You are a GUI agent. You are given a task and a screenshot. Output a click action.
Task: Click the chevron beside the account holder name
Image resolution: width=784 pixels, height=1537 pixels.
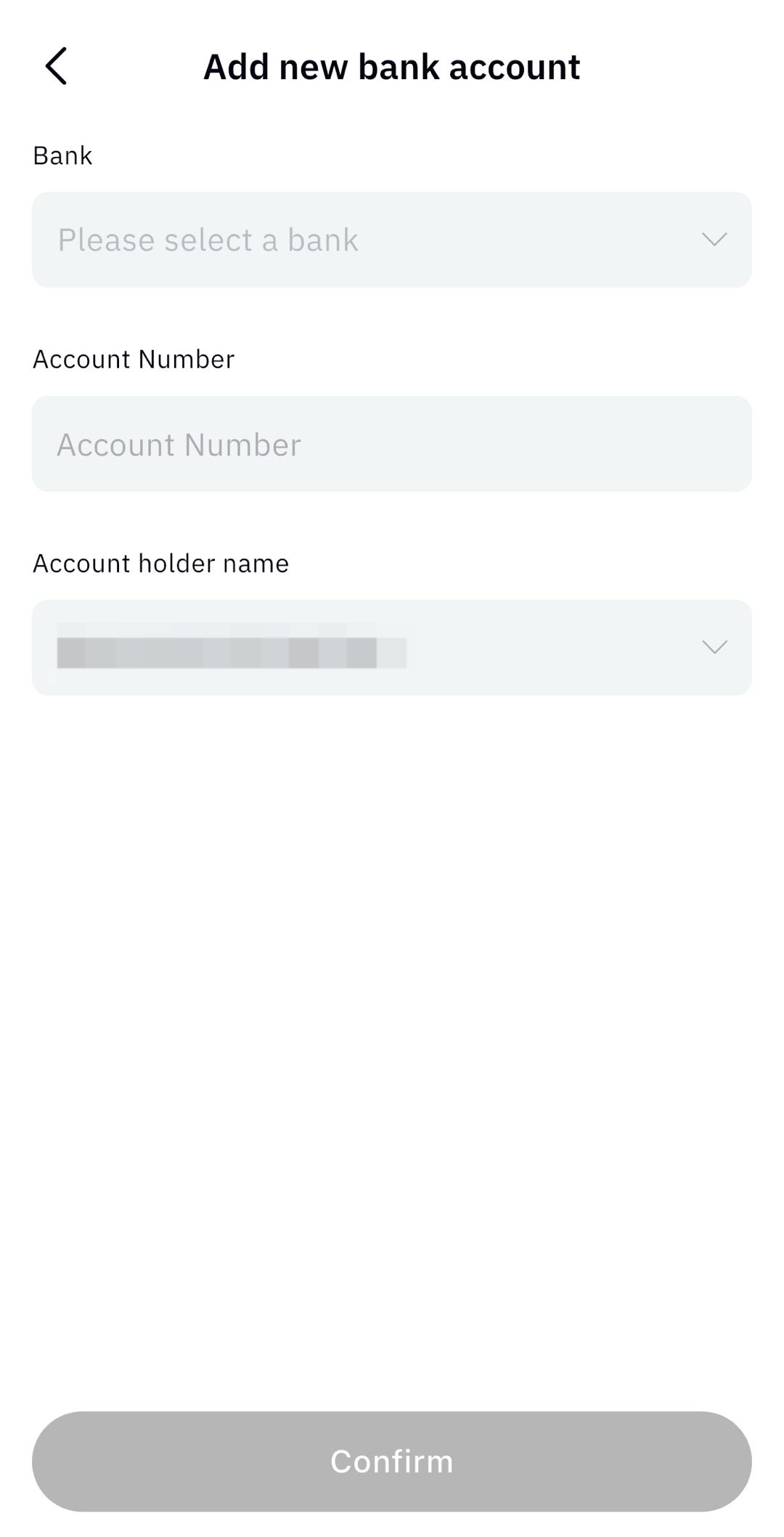pyautogui.click(x=714, y=647)
